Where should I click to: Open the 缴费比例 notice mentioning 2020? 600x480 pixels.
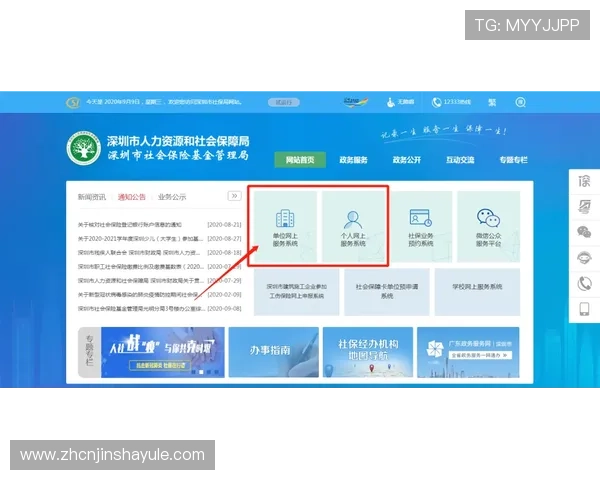coord(160,266)
